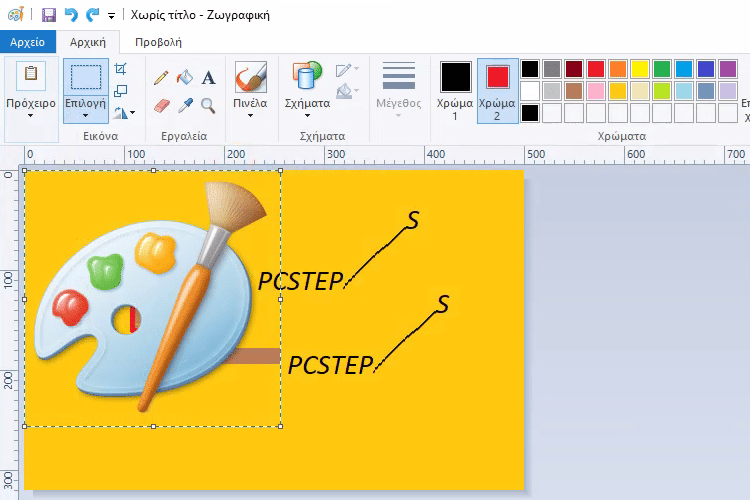Pick the orange palette swatch
Screen dimensions: 750x500
(x=618, y=69)
